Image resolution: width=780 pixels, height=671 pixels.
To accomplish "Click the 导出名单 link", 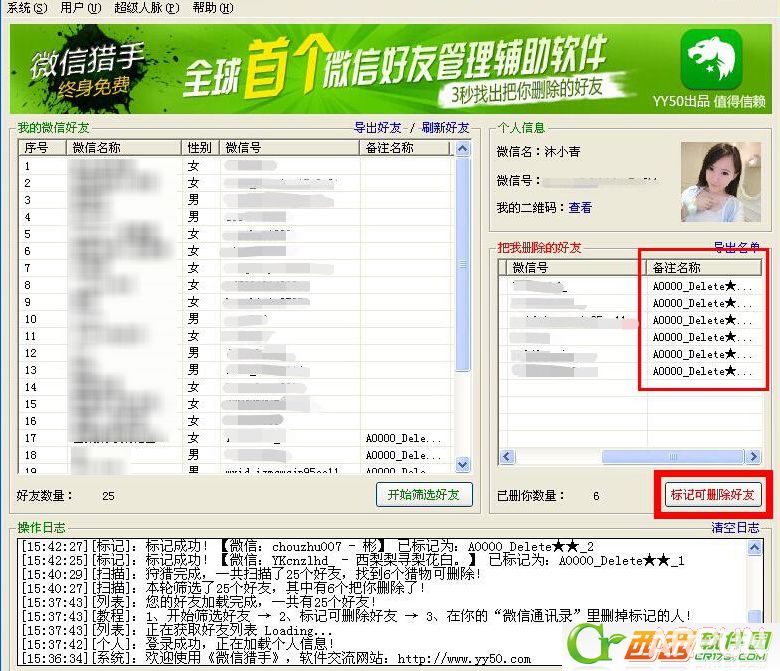I will pos(735,247).
